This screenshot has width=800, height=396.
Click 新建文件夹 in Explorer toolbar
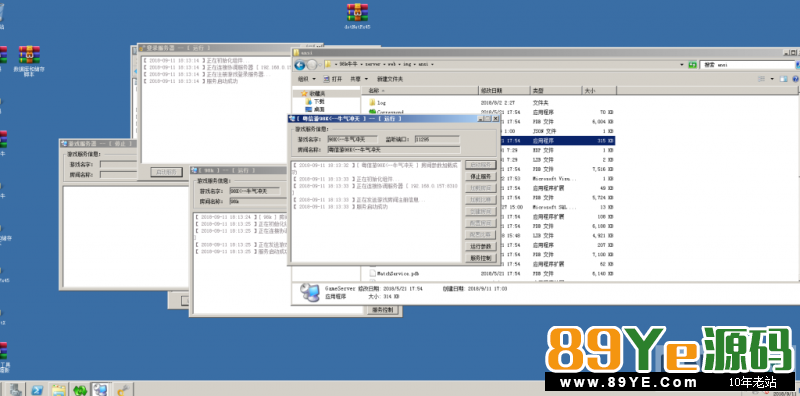tap(390, 79)
